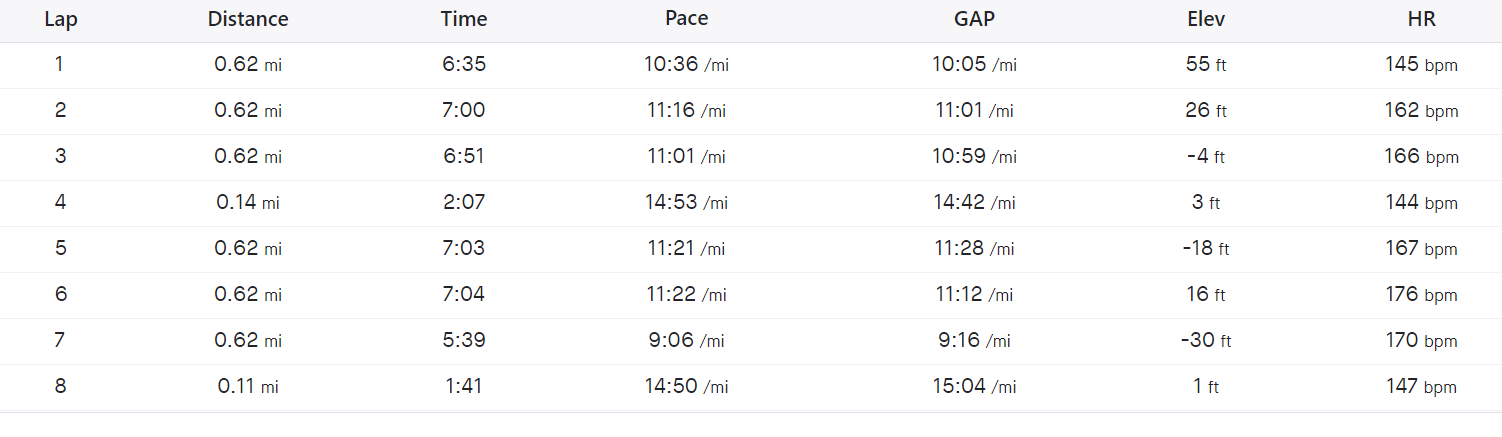Click lap 2 time of 7:00

point(464,111)
